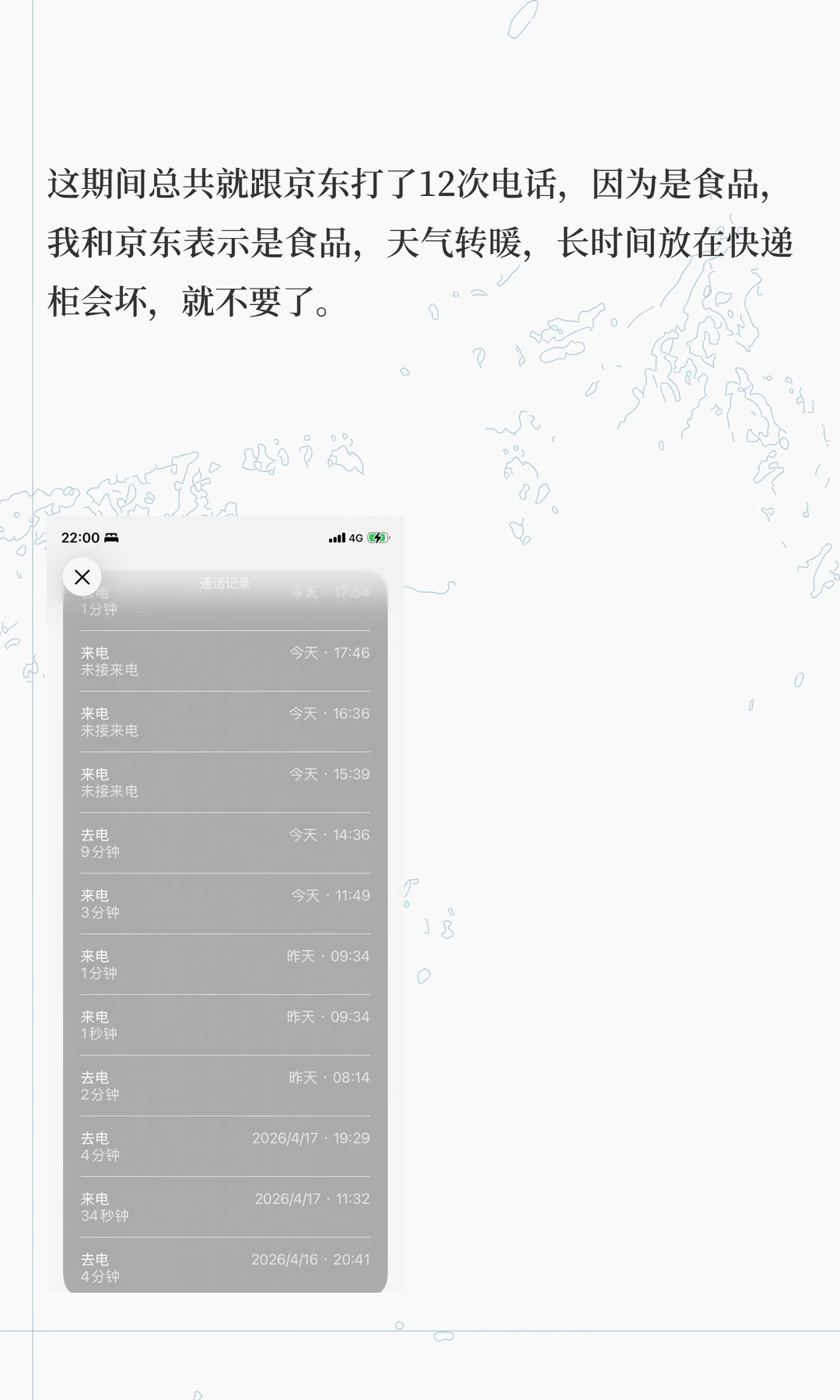
Task: Tap the sleep mode bed icon
Action: click(111, 537)
